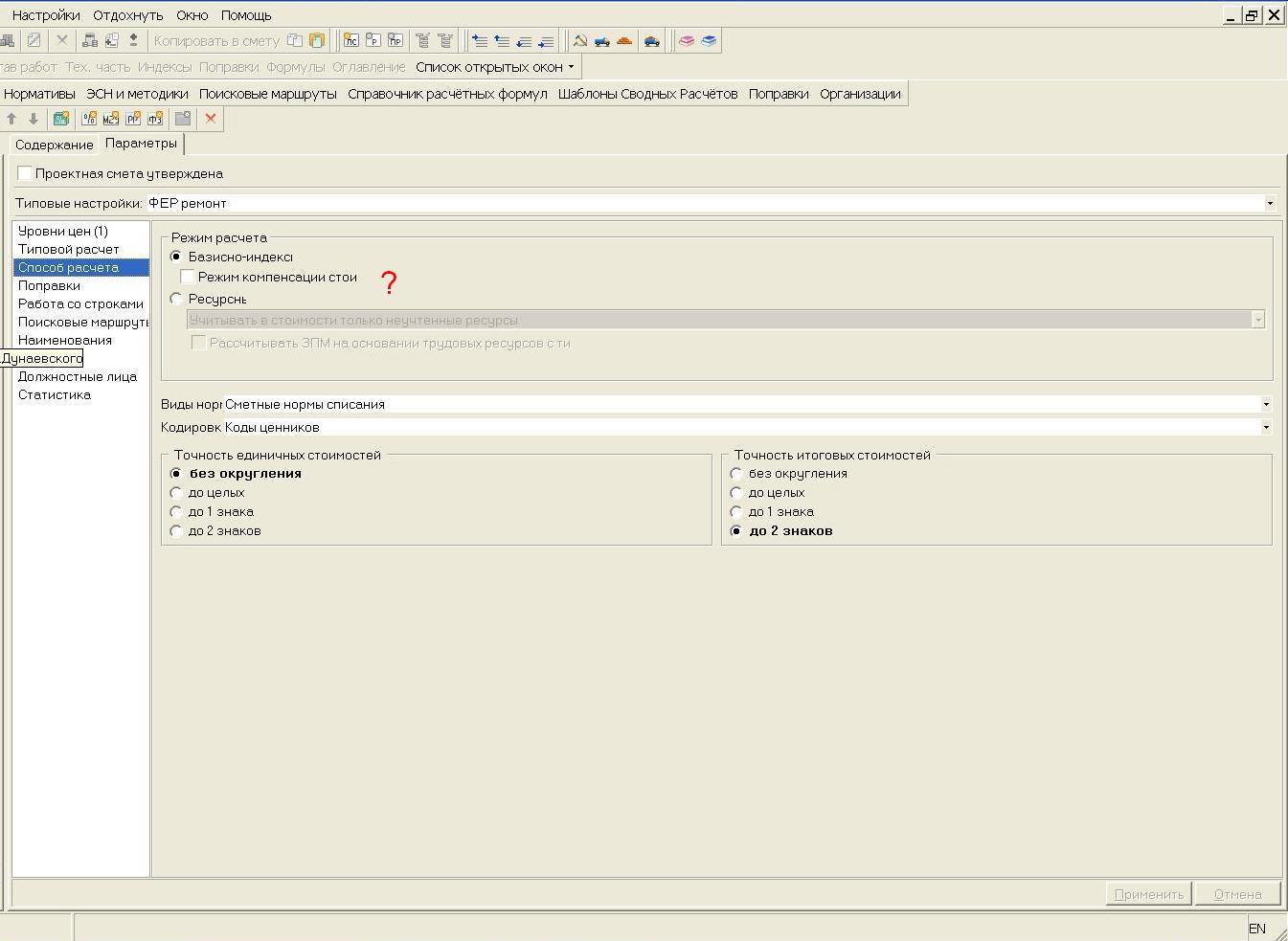
Task: Set total cost precision 'до целых'
Action: [x=736, y=492]
